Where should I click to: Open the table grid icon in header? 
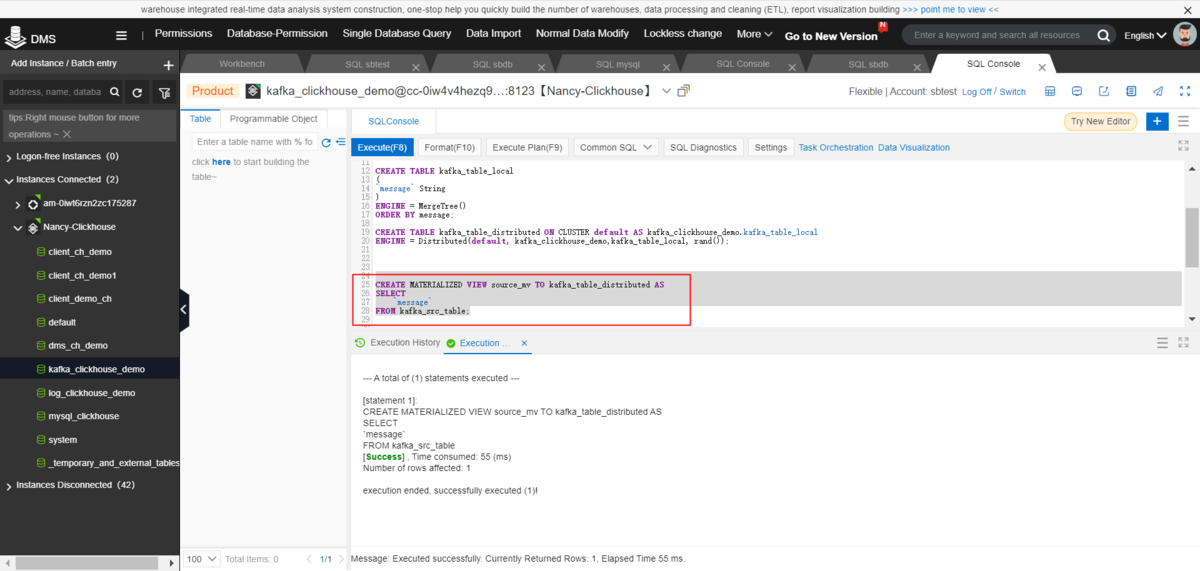coord(1050,91)
